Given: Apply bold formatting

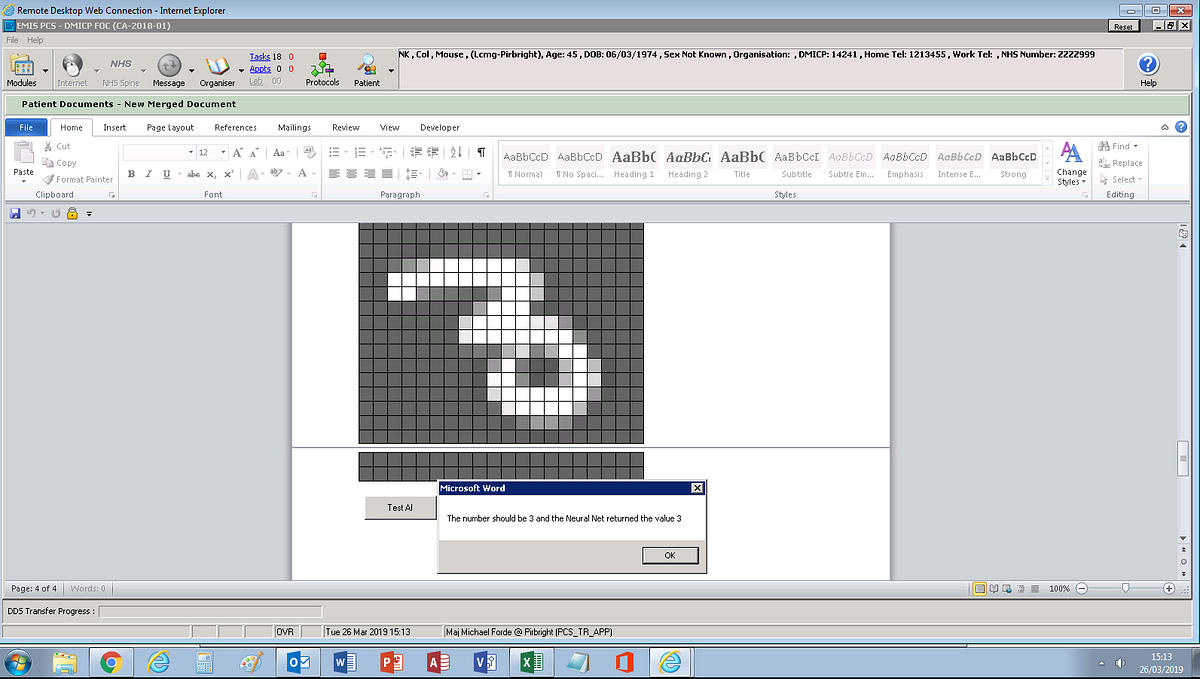Looking at the screenshot, I should [131, 173].
